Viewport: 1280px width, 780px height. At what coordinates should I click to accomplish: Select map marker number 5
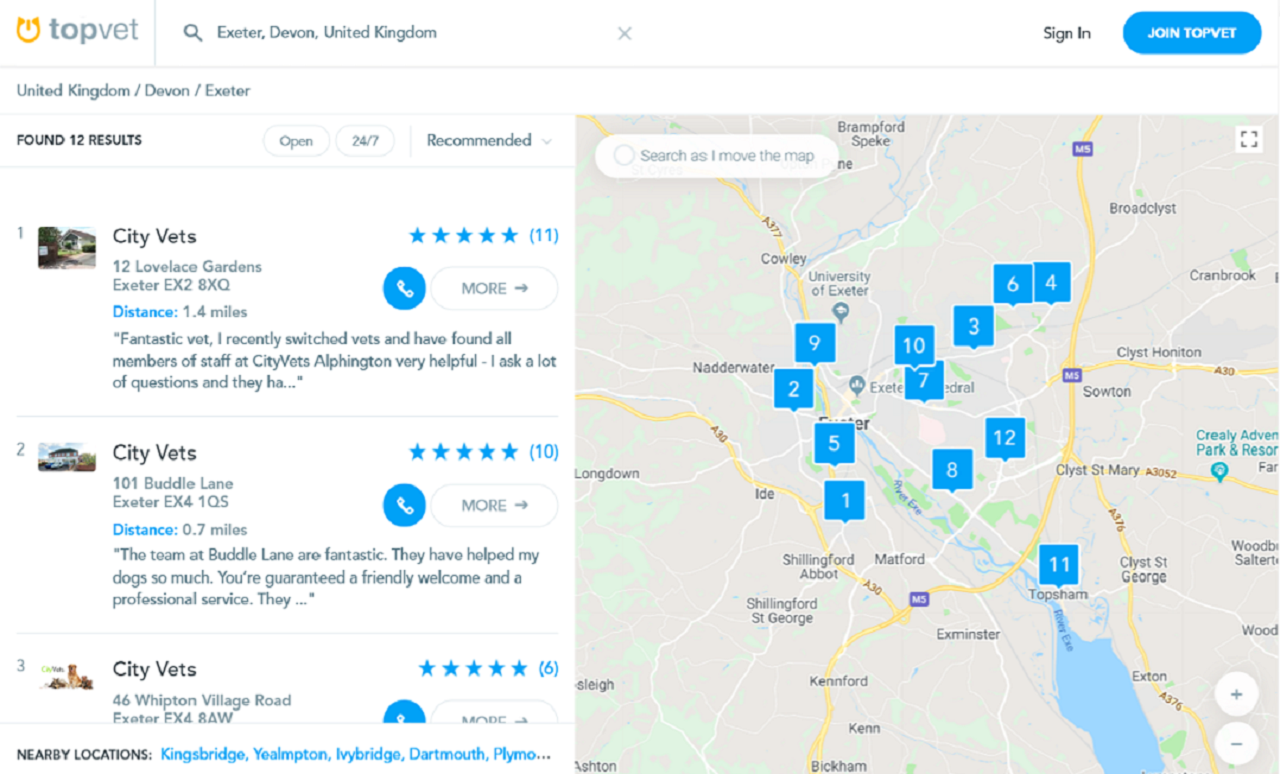[834, 443]
